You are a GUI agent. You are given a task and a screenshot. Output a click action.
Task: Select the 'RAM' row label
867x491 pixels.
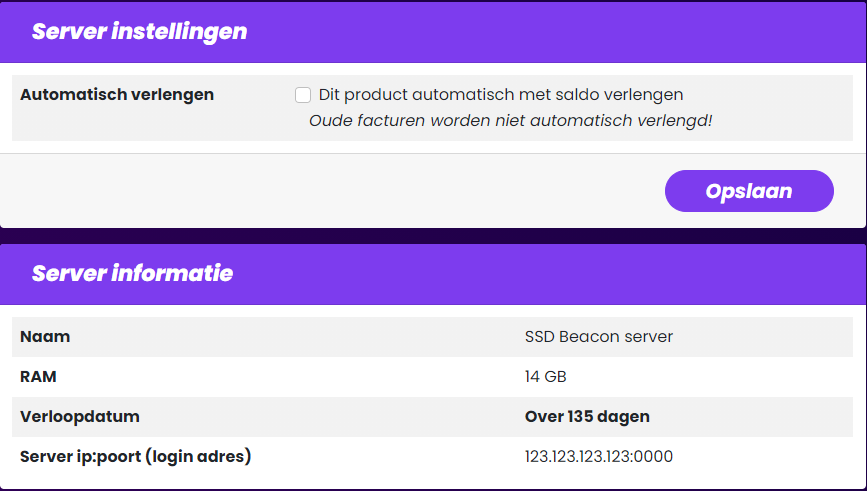pyautogui.click(x=38, y=377)
